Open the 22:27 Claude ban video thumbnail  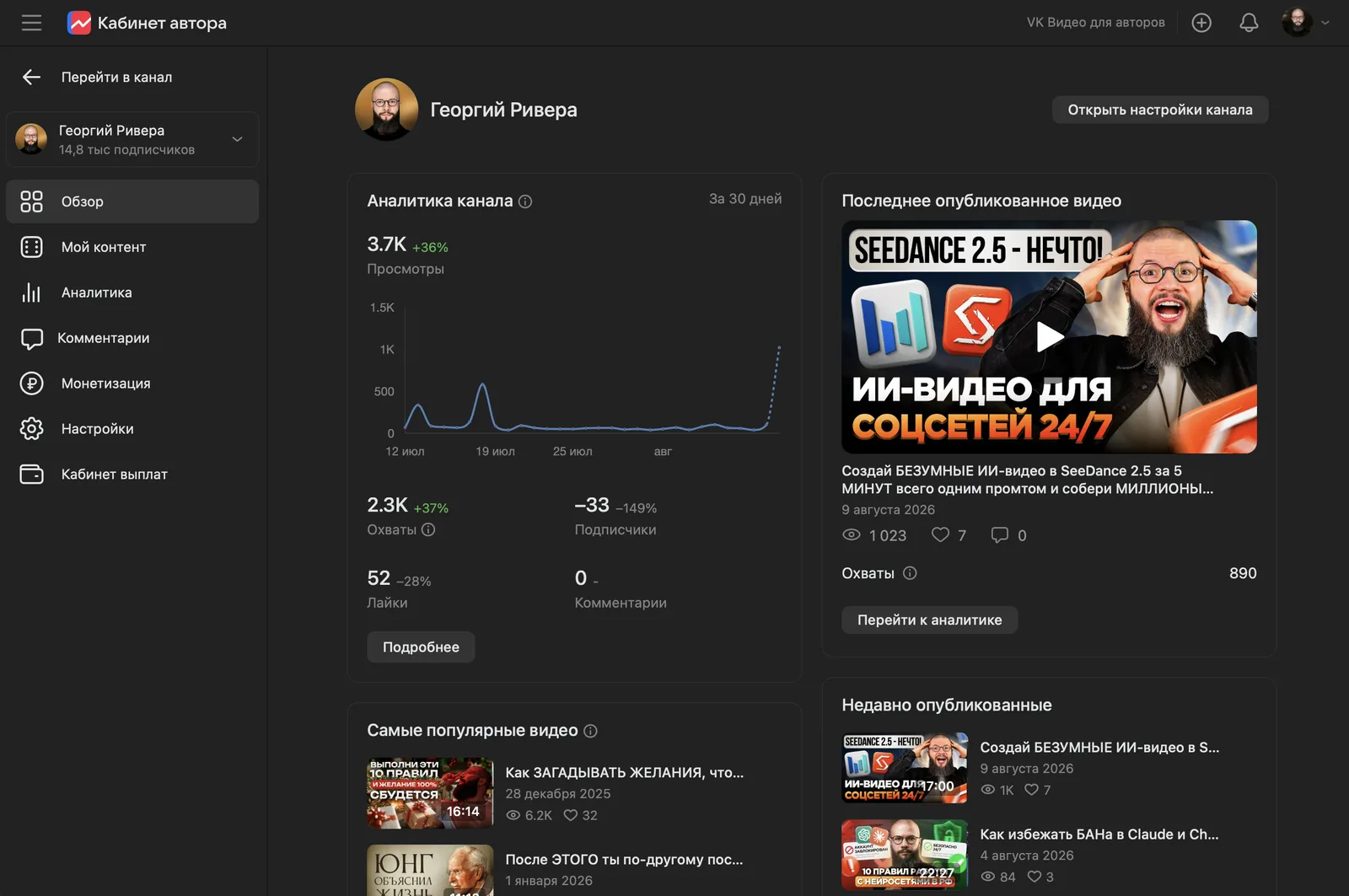pos(905,855)
